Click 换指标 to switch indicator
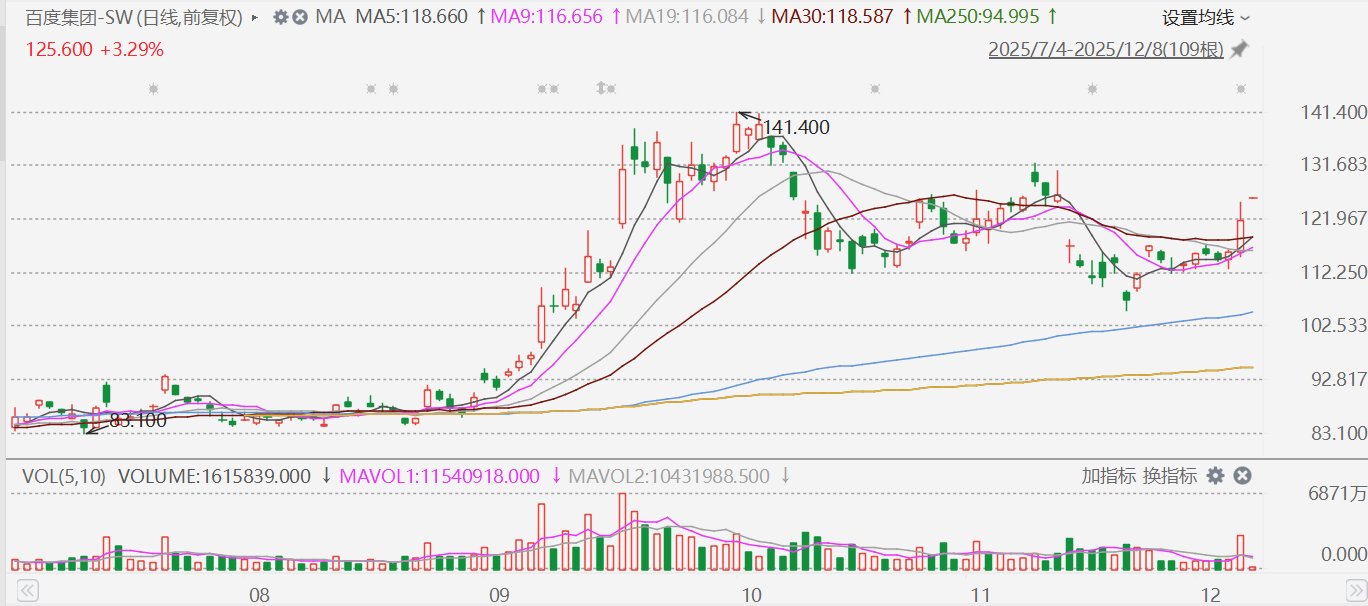Image resolution: width=1368 pixels, height=606 pixels. click(1170, 476)
